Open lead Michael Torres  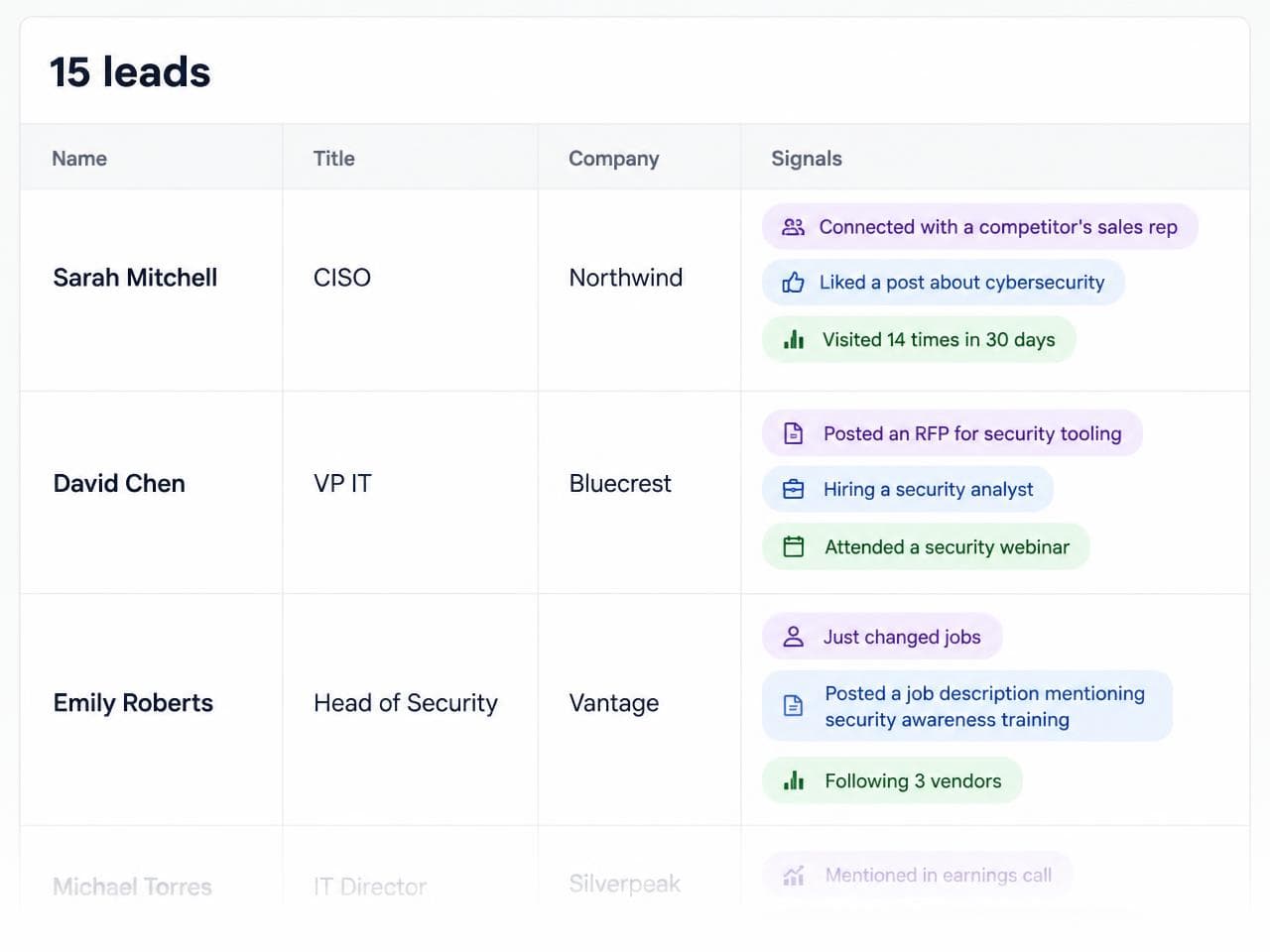tap(132, 887)
